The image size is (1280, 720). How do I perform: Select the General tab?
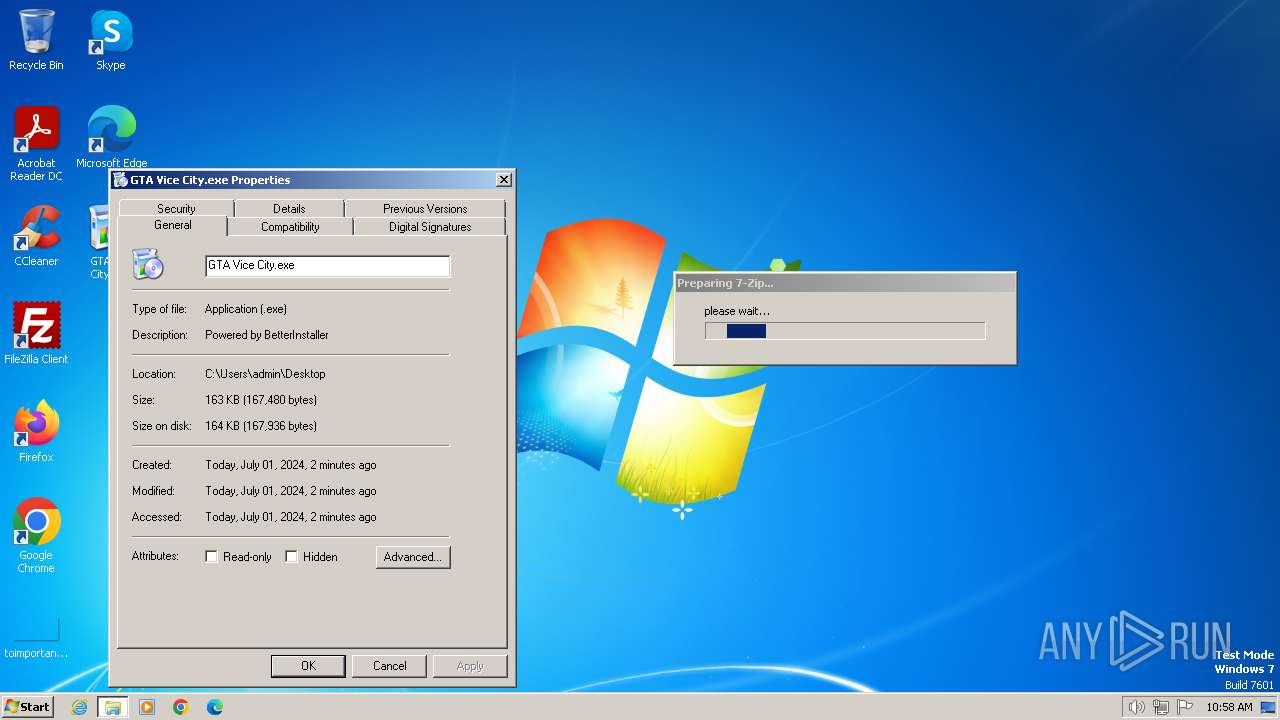(173, 226)
